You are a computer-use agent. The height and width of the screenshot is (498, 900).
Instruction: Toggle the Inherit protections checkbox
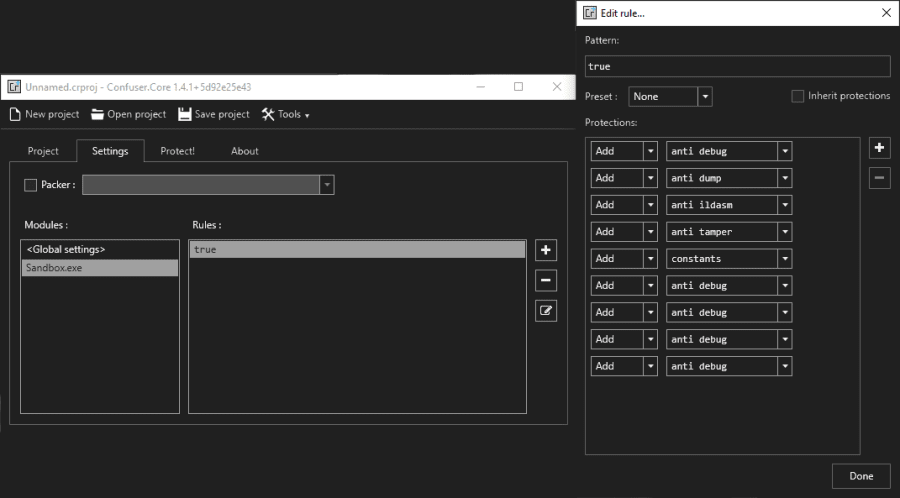pos(797,96)
